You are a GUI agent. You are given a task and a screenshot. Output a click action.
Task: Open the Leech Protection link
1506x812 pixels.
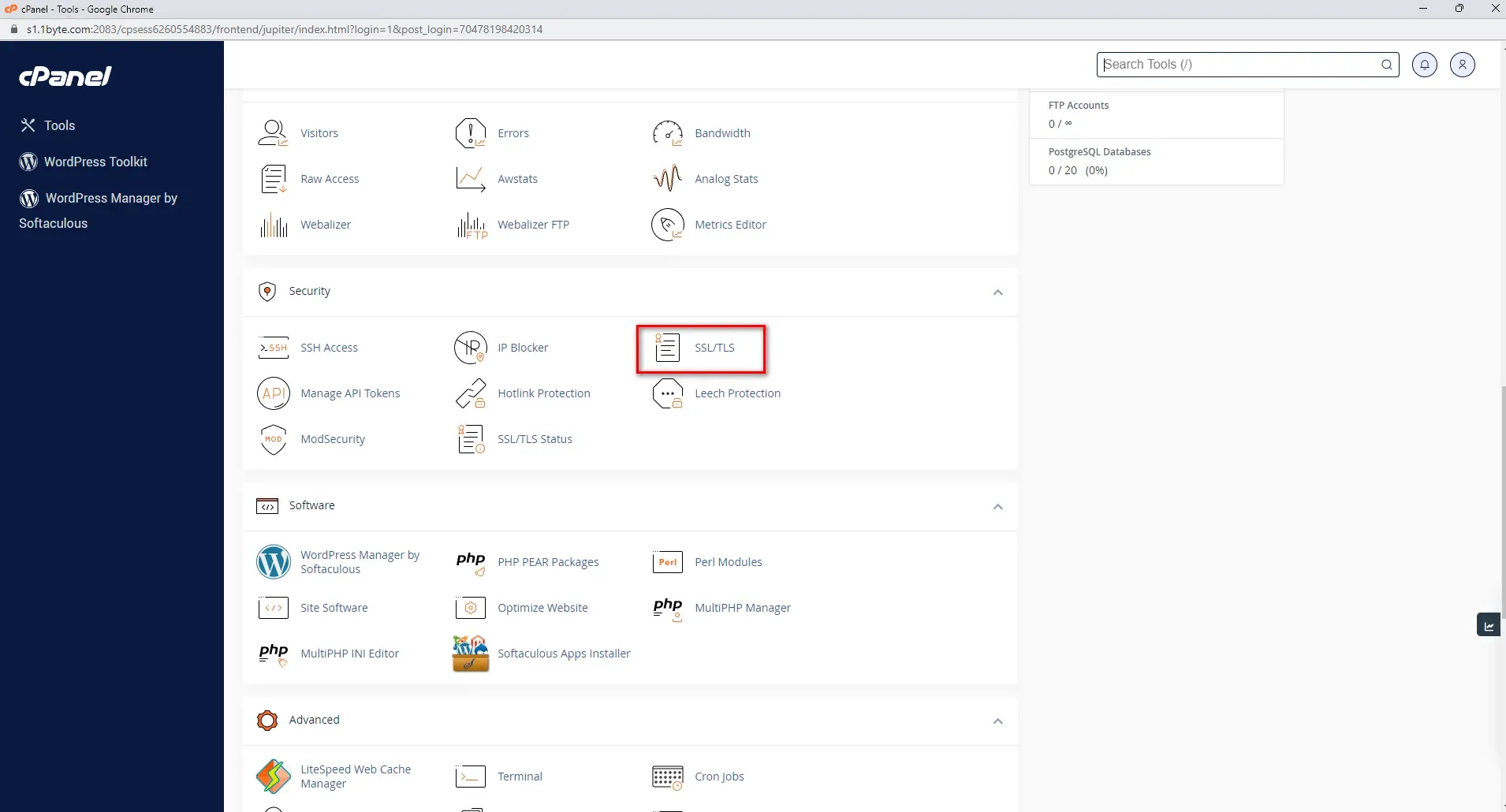coord(737,393)
